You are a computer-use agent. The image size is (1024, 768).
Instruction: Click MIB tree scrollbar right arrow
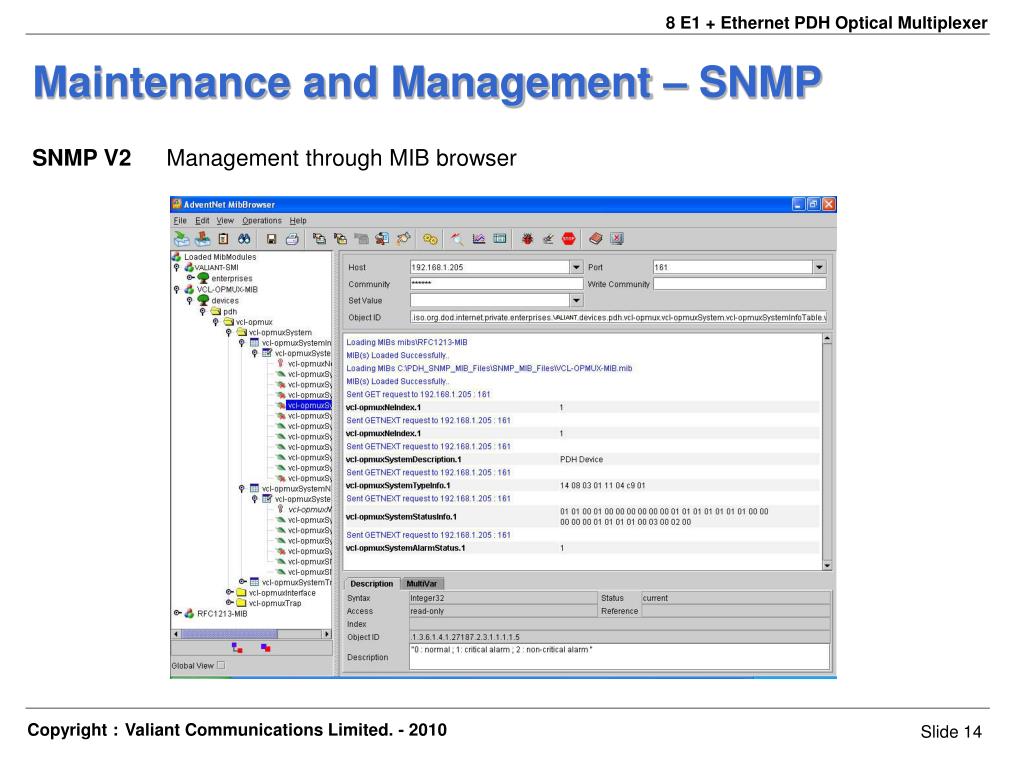327,633
